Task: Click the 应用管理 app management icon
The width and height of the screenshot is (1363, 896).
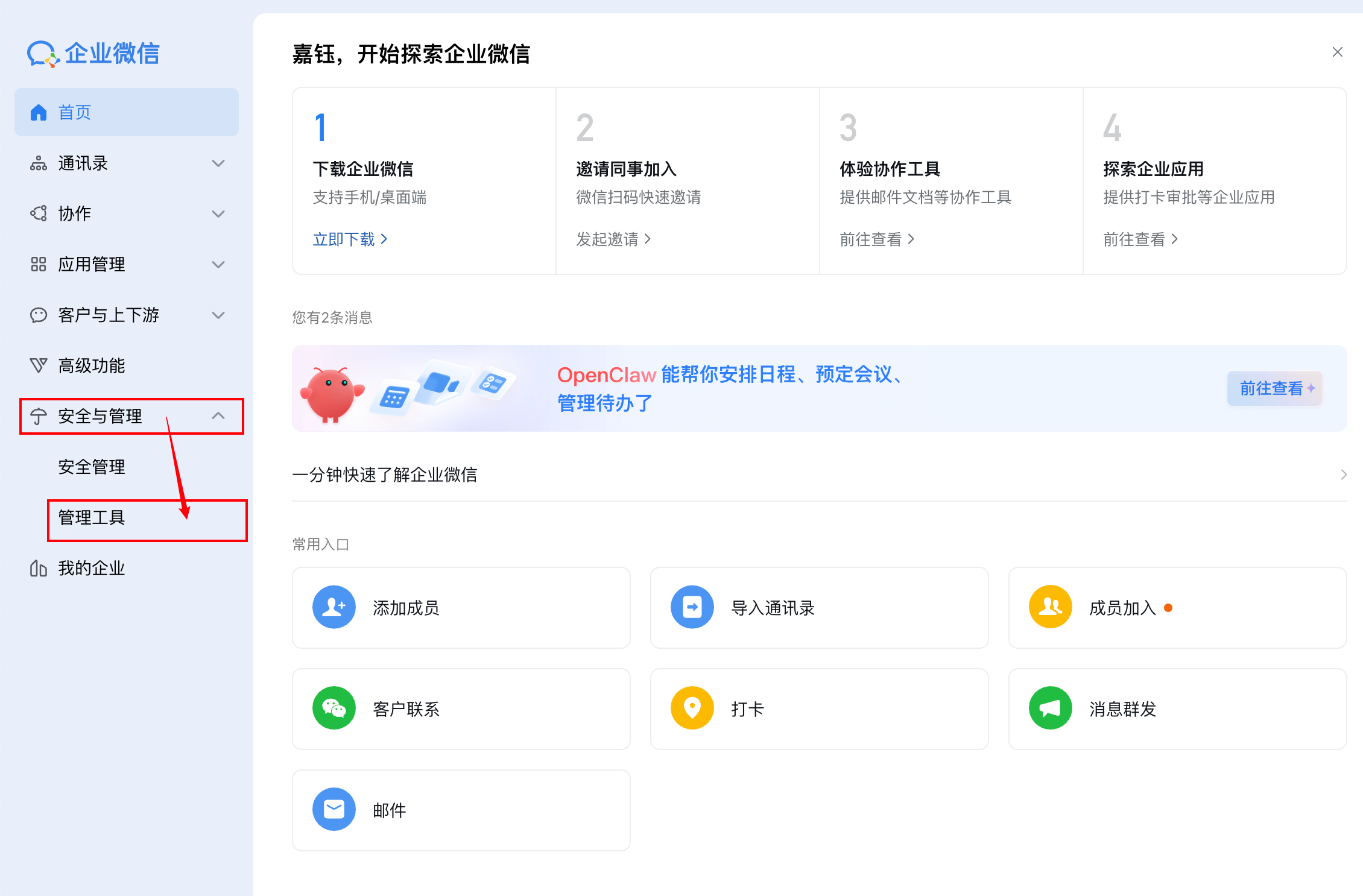Action: pyautogui.click(x=39, y=264)
